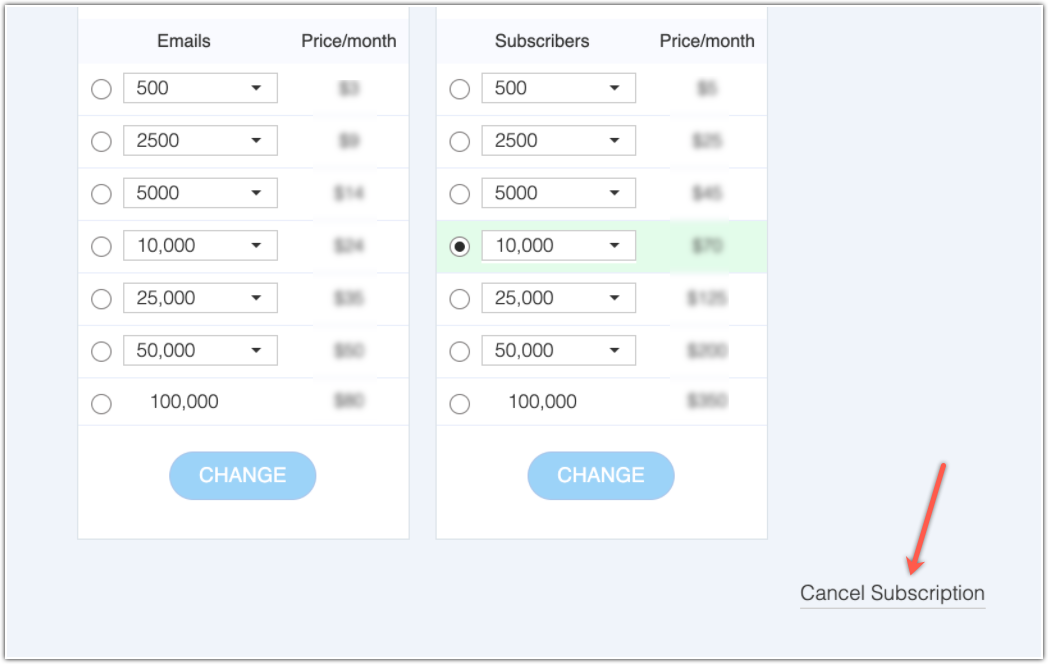
Task: Pick the 25,000 subscribers radio button
Action: tap(459, 298)
